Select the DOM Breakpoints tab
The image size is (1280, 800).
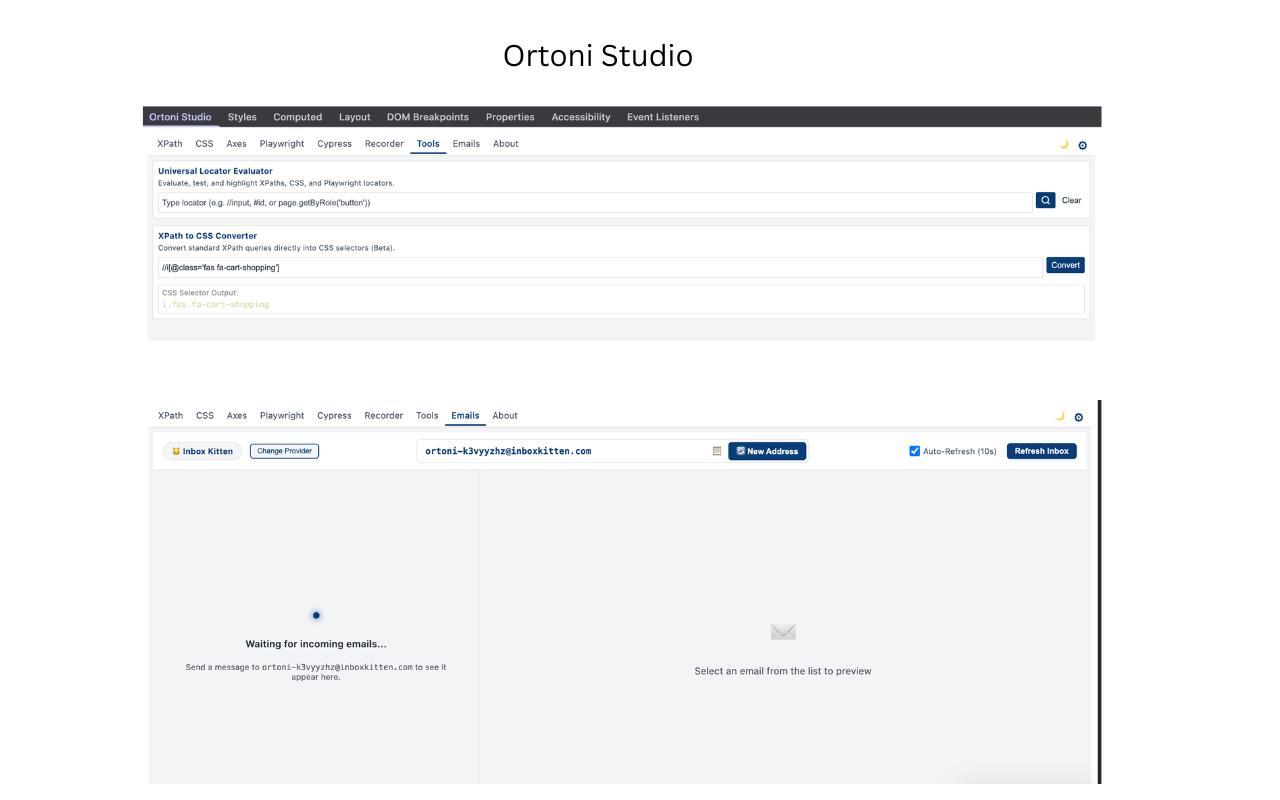(428, 117)
